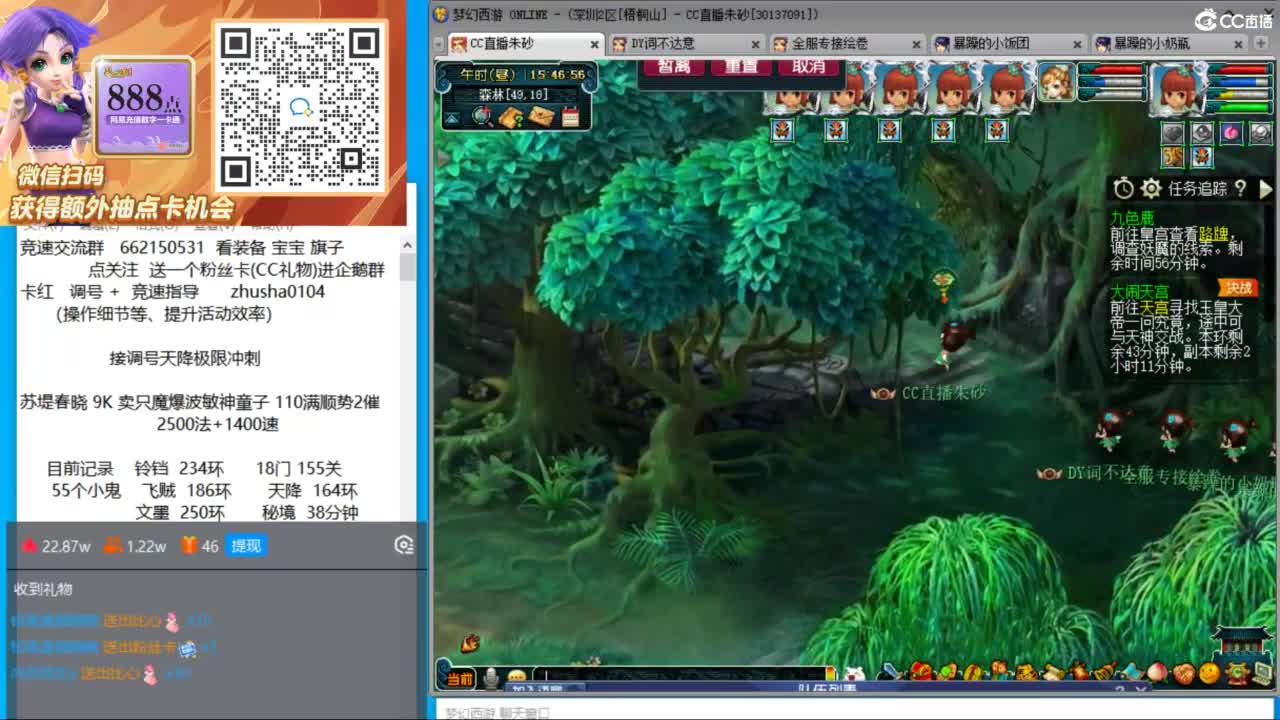Open the world map search magnifier icon

click(x=482, y=116)
